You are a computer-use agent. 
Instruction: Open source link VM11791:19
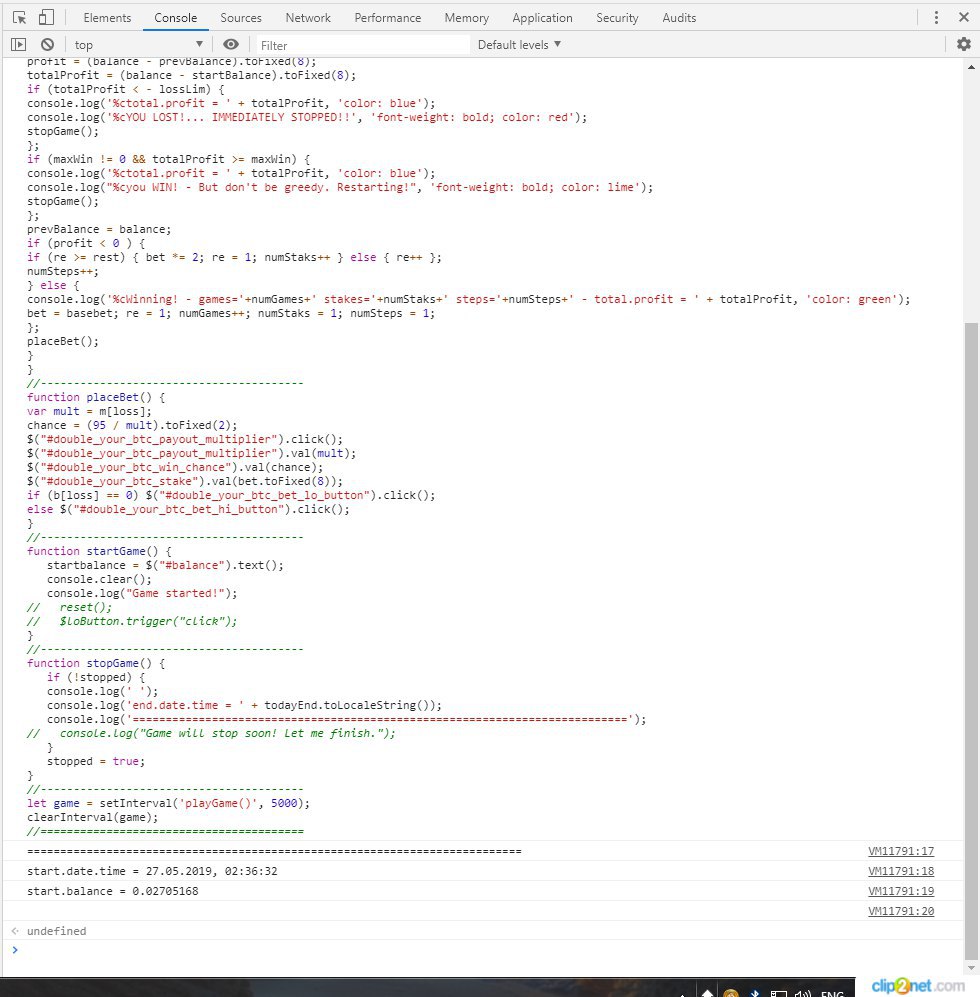pos(901,891)
